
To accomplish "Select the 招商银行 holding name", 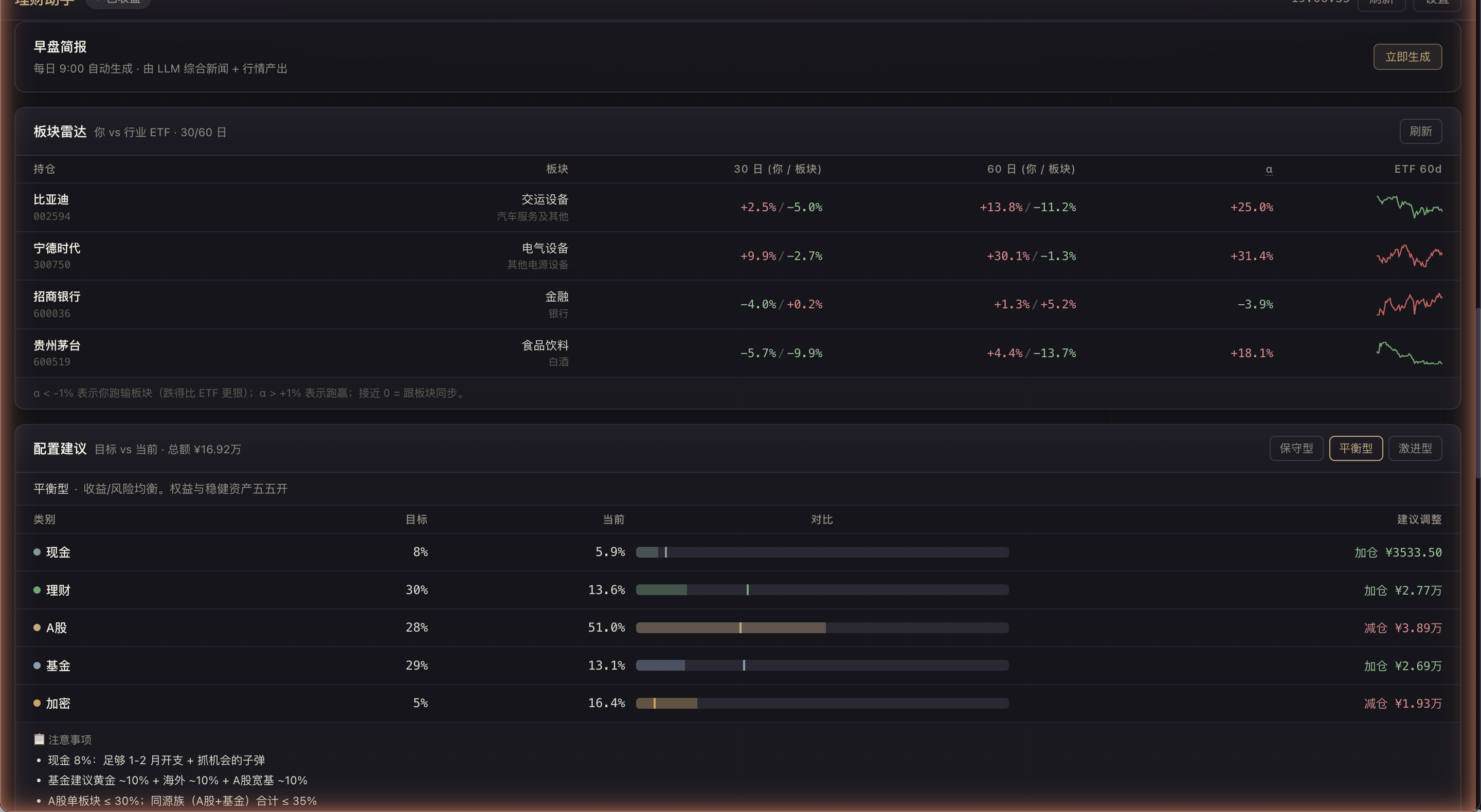I will 57,297.
